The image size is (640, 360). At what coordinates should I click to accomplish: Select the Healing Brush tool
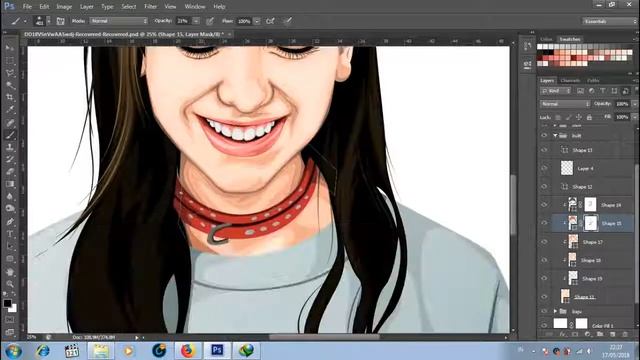pyautogui.click(x=10, y=123)
